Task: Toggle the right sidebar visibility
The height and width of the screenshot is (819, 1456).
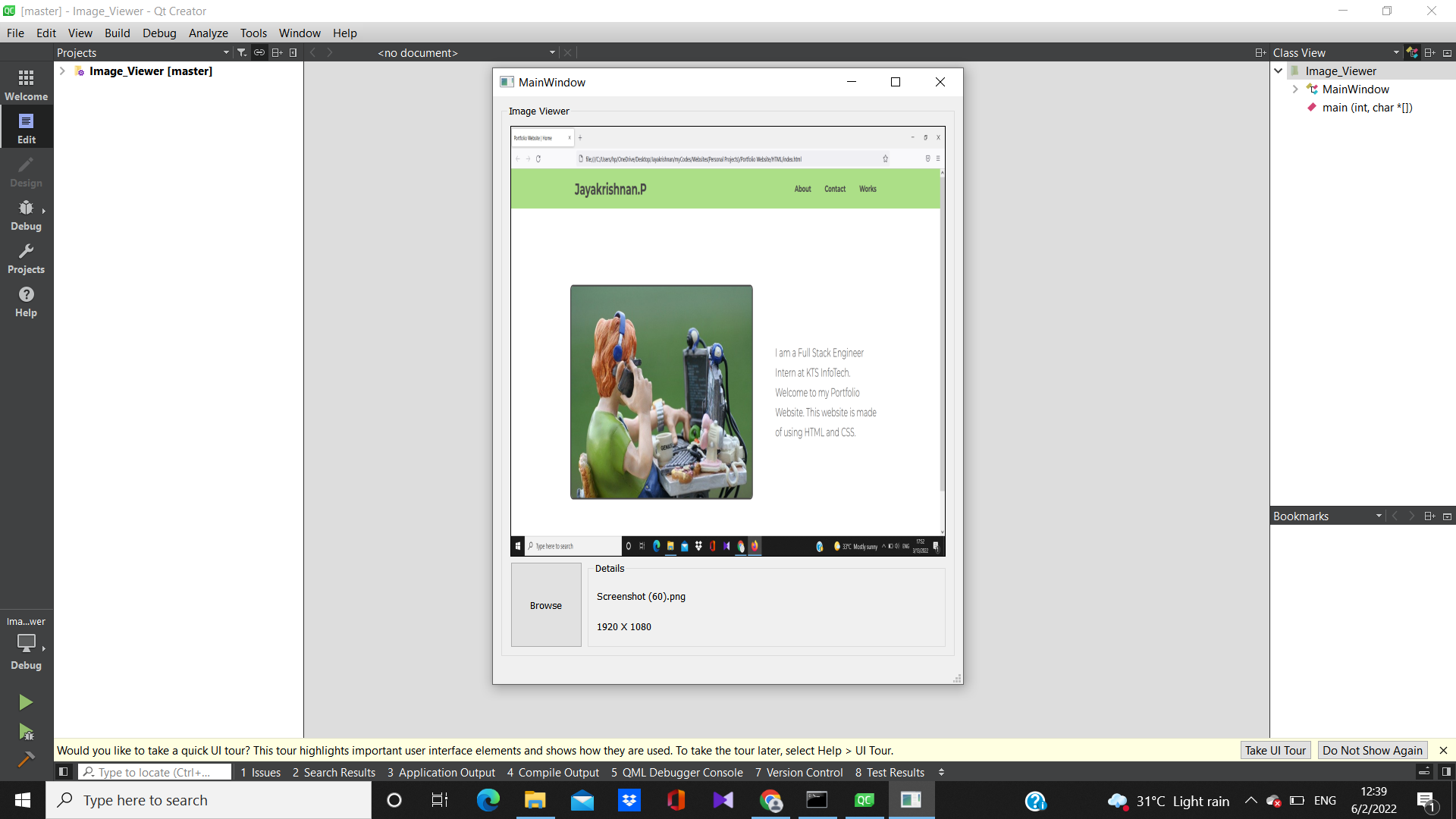Action: click(x=1446, y=772)
